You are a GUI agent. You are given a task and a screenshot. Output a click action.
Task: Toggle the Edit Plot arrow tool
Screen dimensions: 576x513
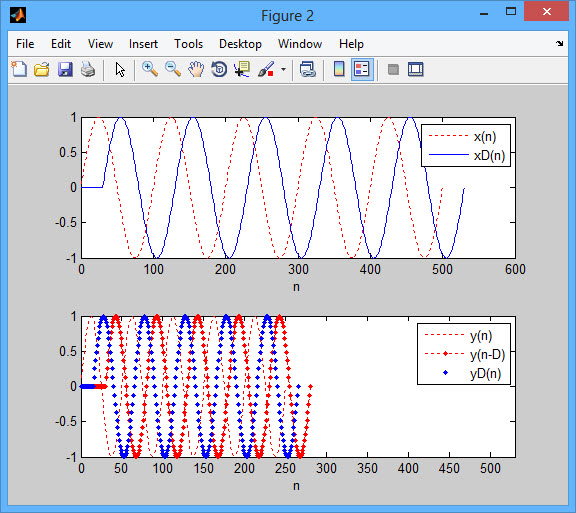click(x=120, y=69)
